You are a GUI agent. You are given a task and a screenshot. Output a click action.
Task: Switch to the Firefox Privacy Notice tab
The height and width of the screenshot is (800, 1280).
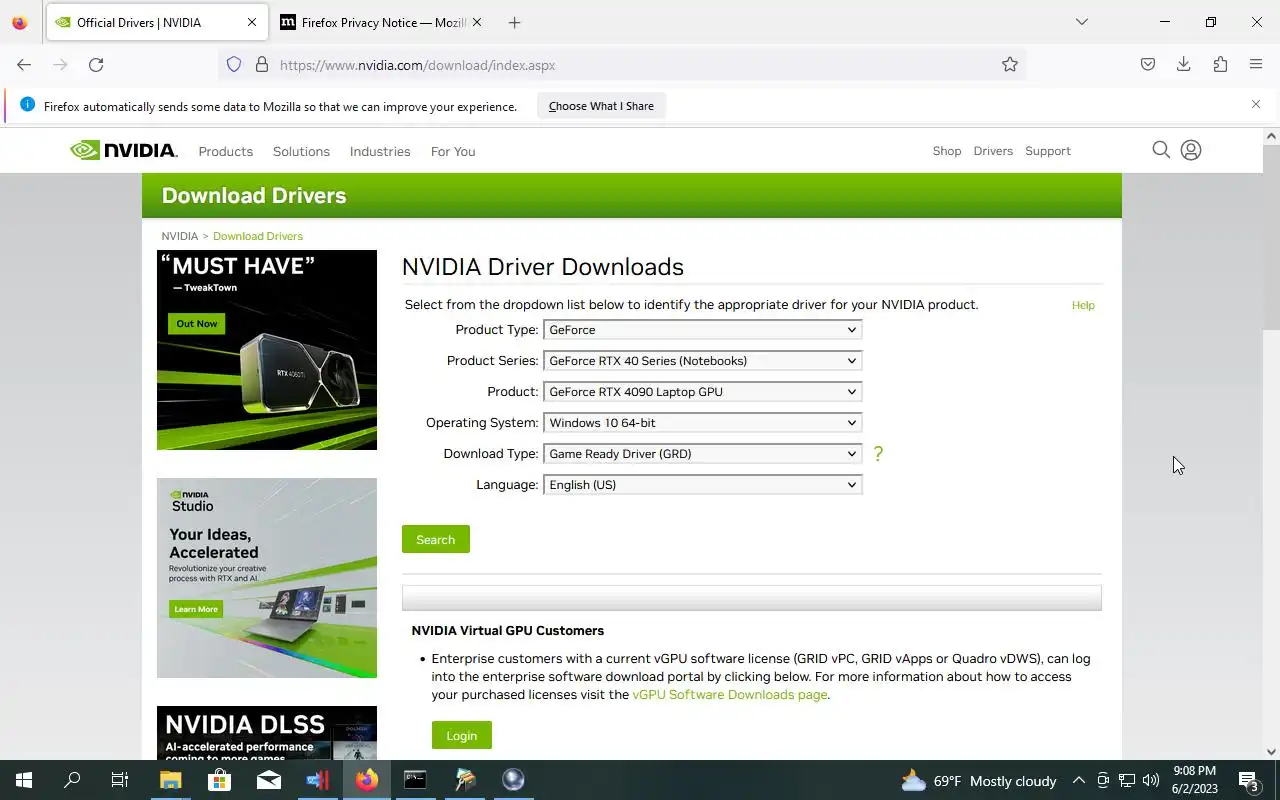pos(380,22)
